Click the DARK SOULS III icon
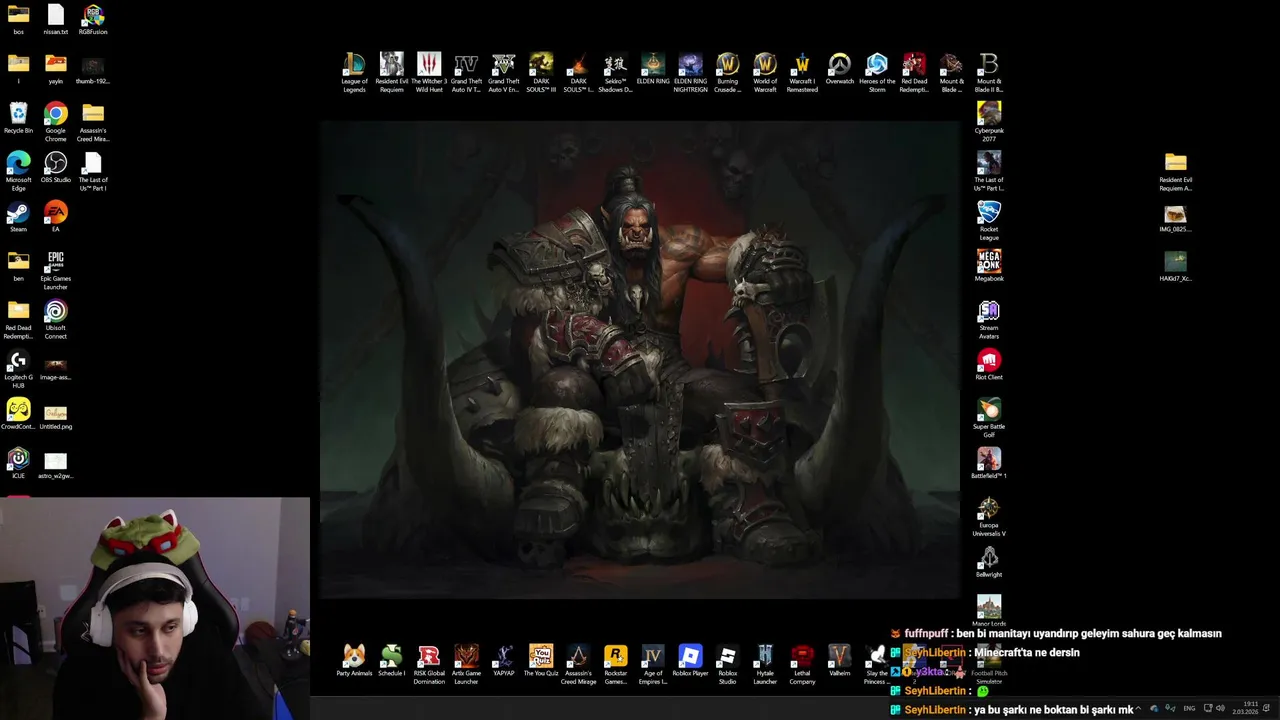Image resolution: width=1280 pixels, height=720 pixels. tap(541, 72)
